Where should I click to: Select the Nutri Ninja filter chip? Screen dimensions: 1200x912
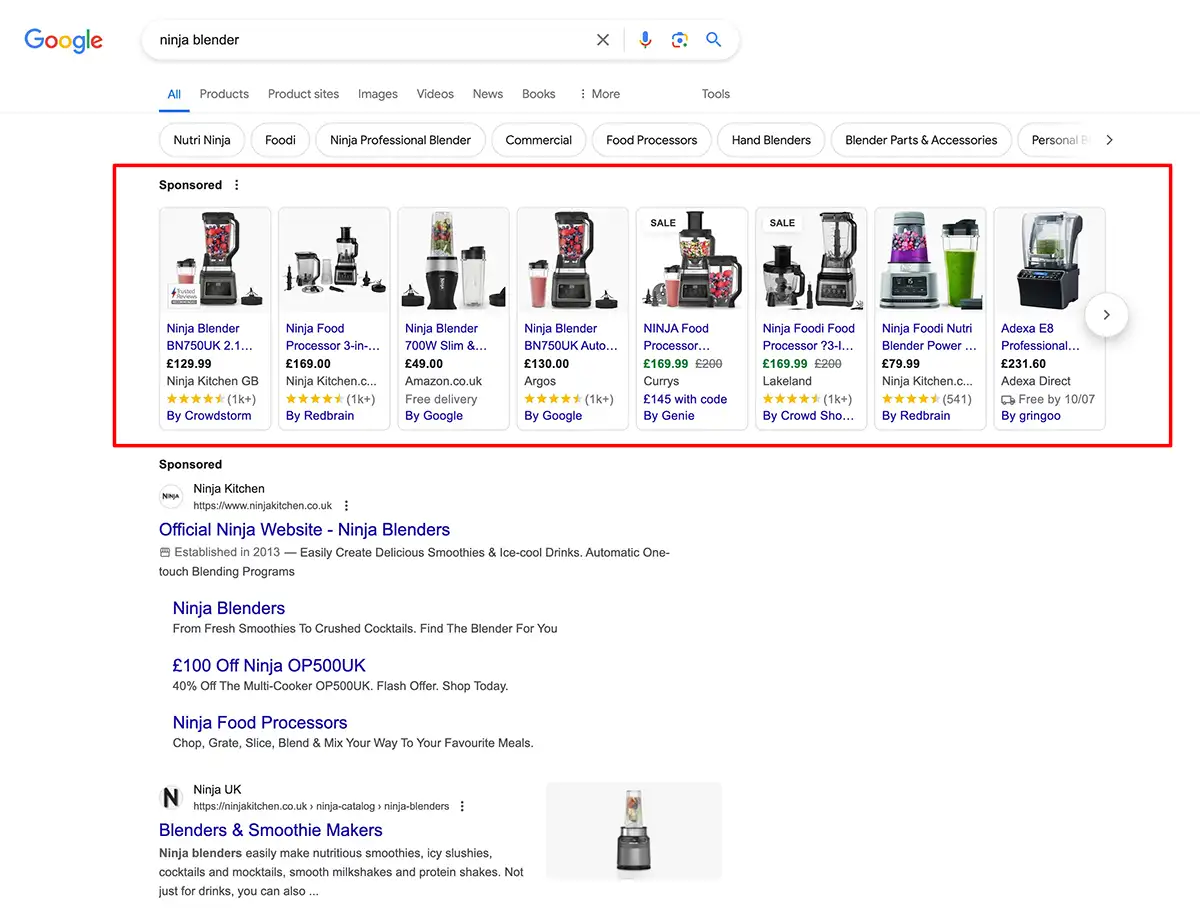[x=202, y=140]
